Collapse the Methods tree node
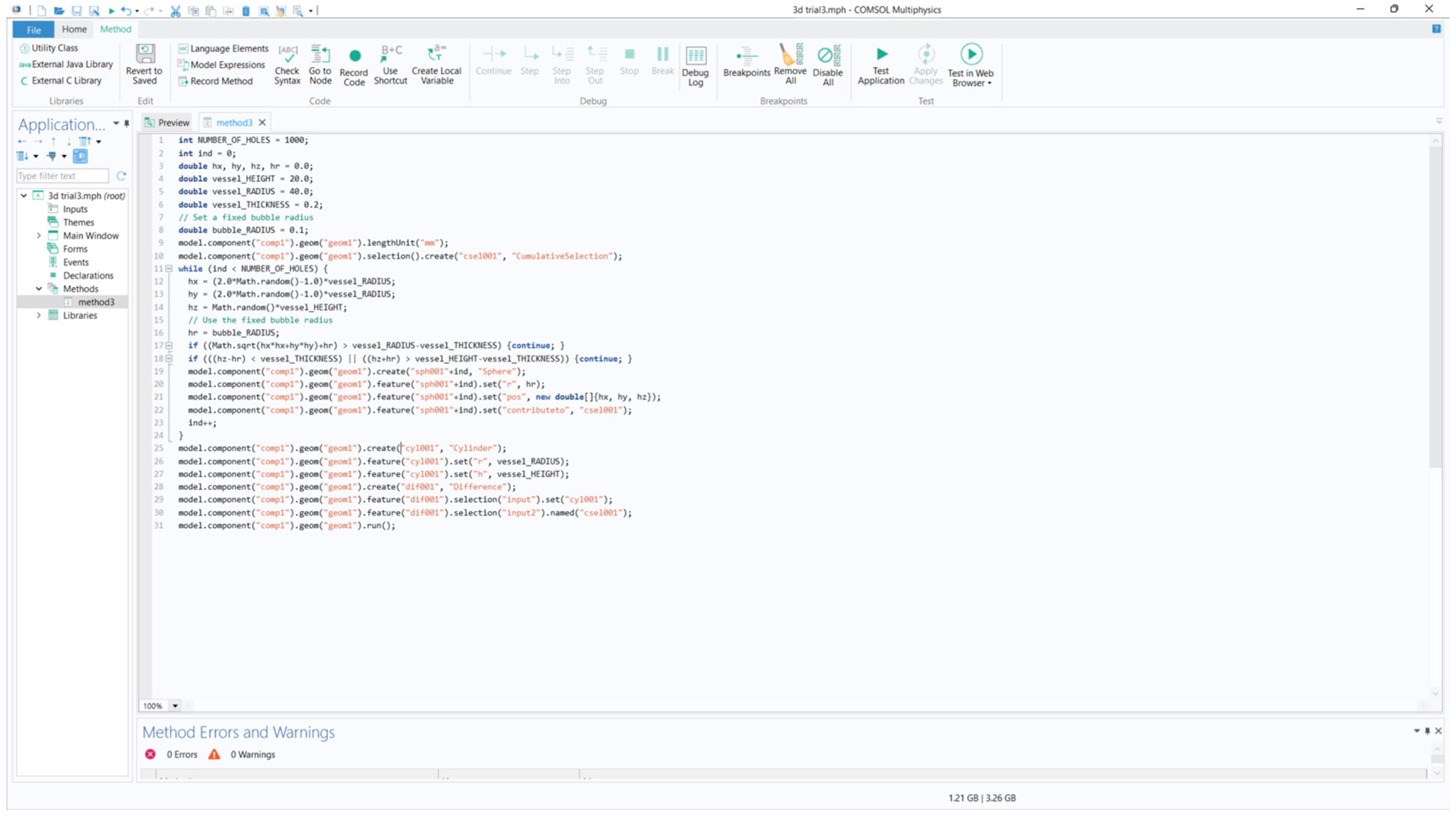 click(38, 289)
